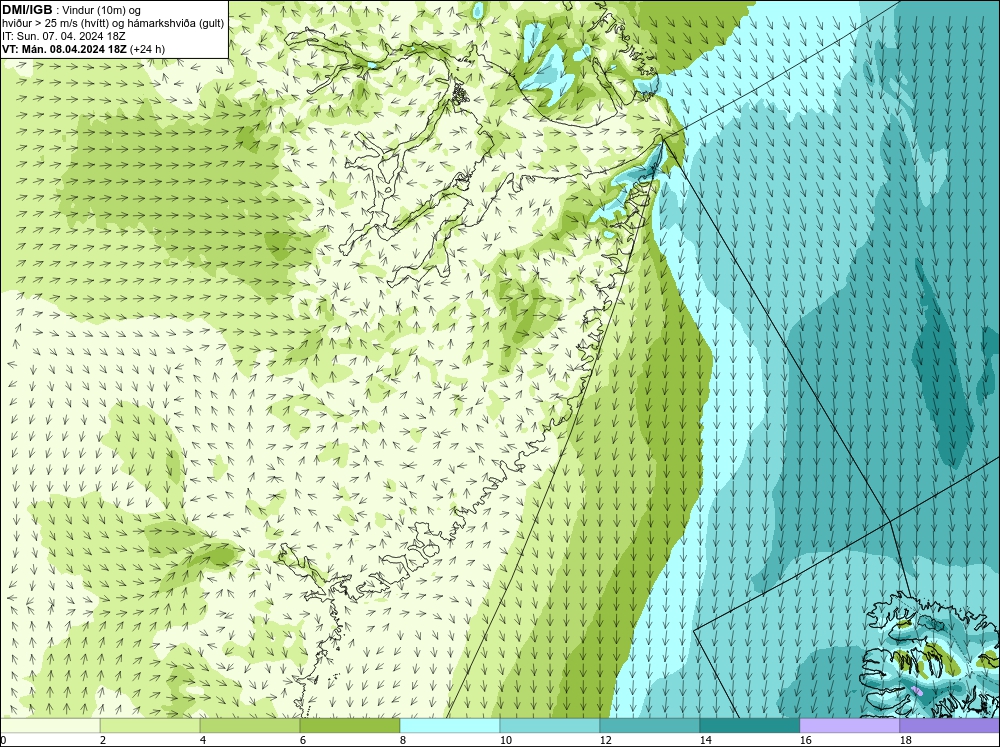Click the legend scale label '18'
The image size is (1000, 747).
point(906,740)
